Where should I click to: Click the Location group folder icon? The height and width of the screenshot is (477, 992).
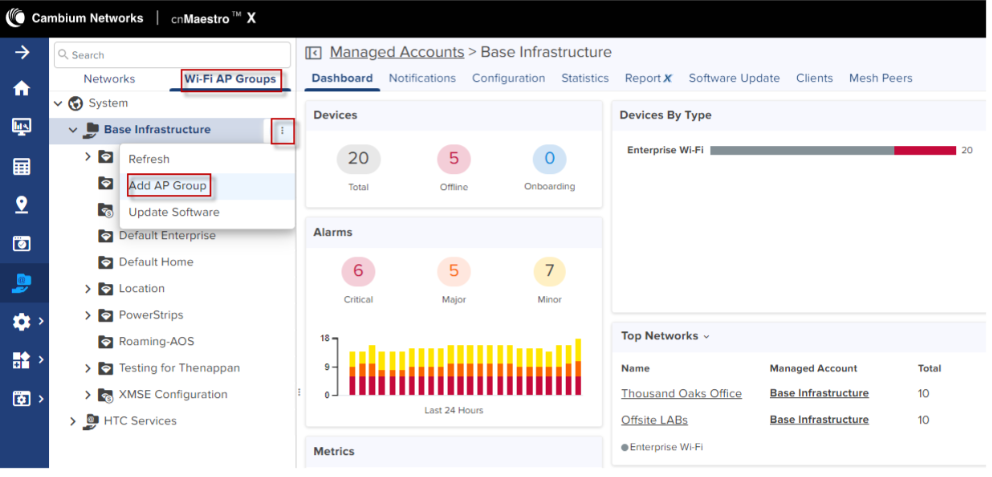click(106, 288)
